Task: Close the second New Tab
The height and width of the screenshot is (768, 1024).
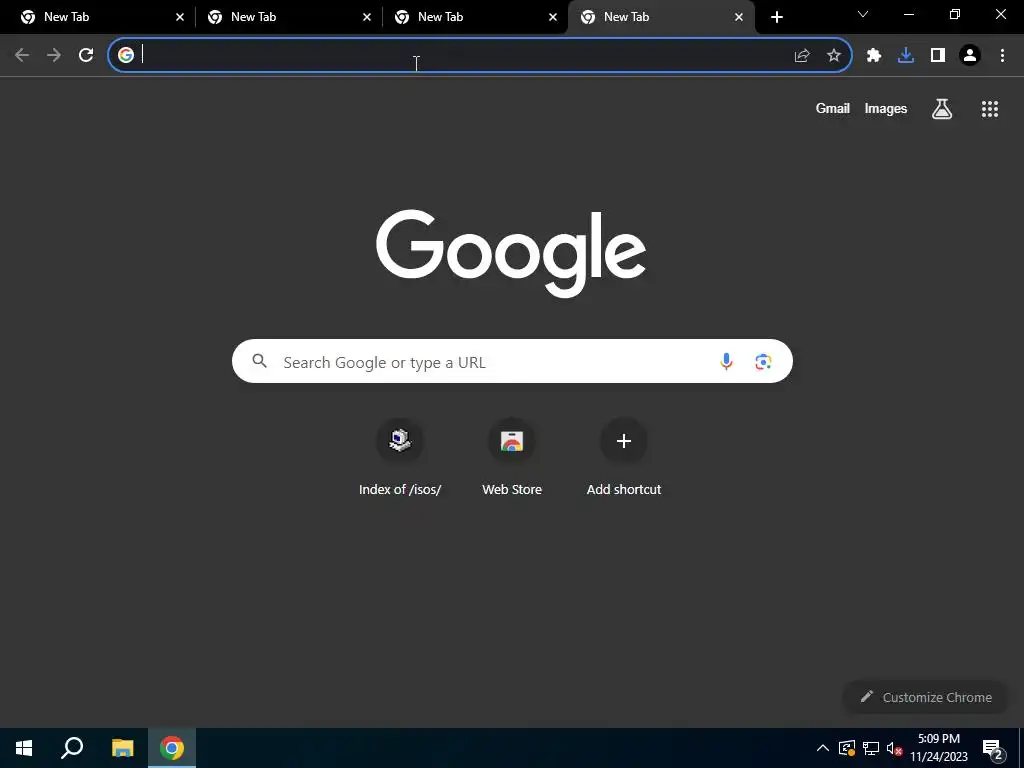Action: click(366, 17)
